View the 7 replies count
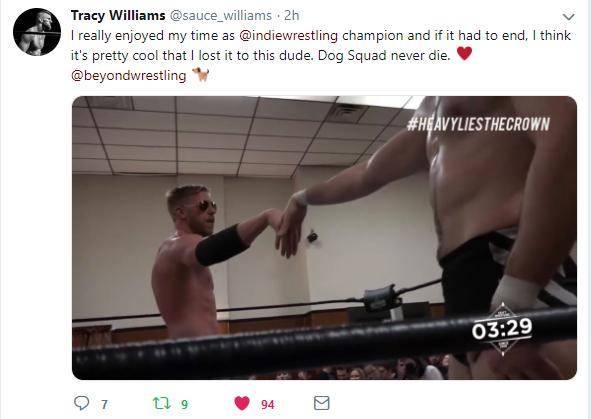Screen dimensions: 591x419 (104, 405)
